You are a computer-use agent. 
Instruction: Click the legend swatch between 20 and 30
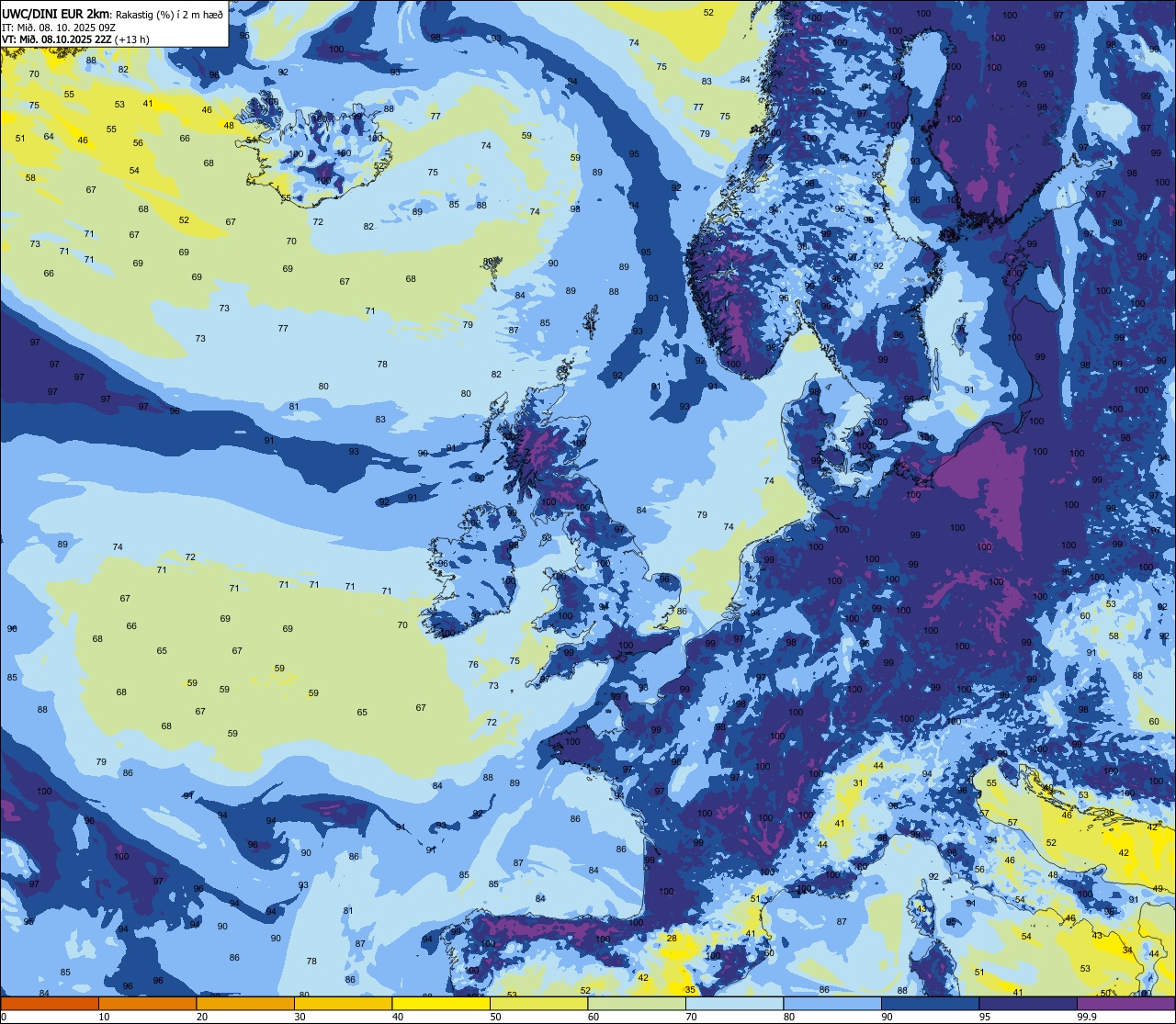point(245,1003)
